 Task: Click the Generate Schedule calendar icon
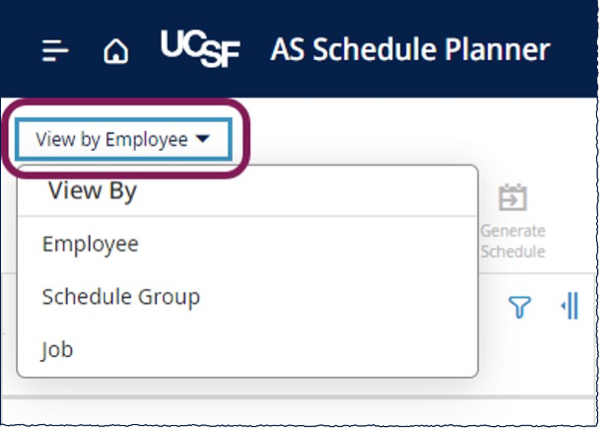(x=513, y=197)
